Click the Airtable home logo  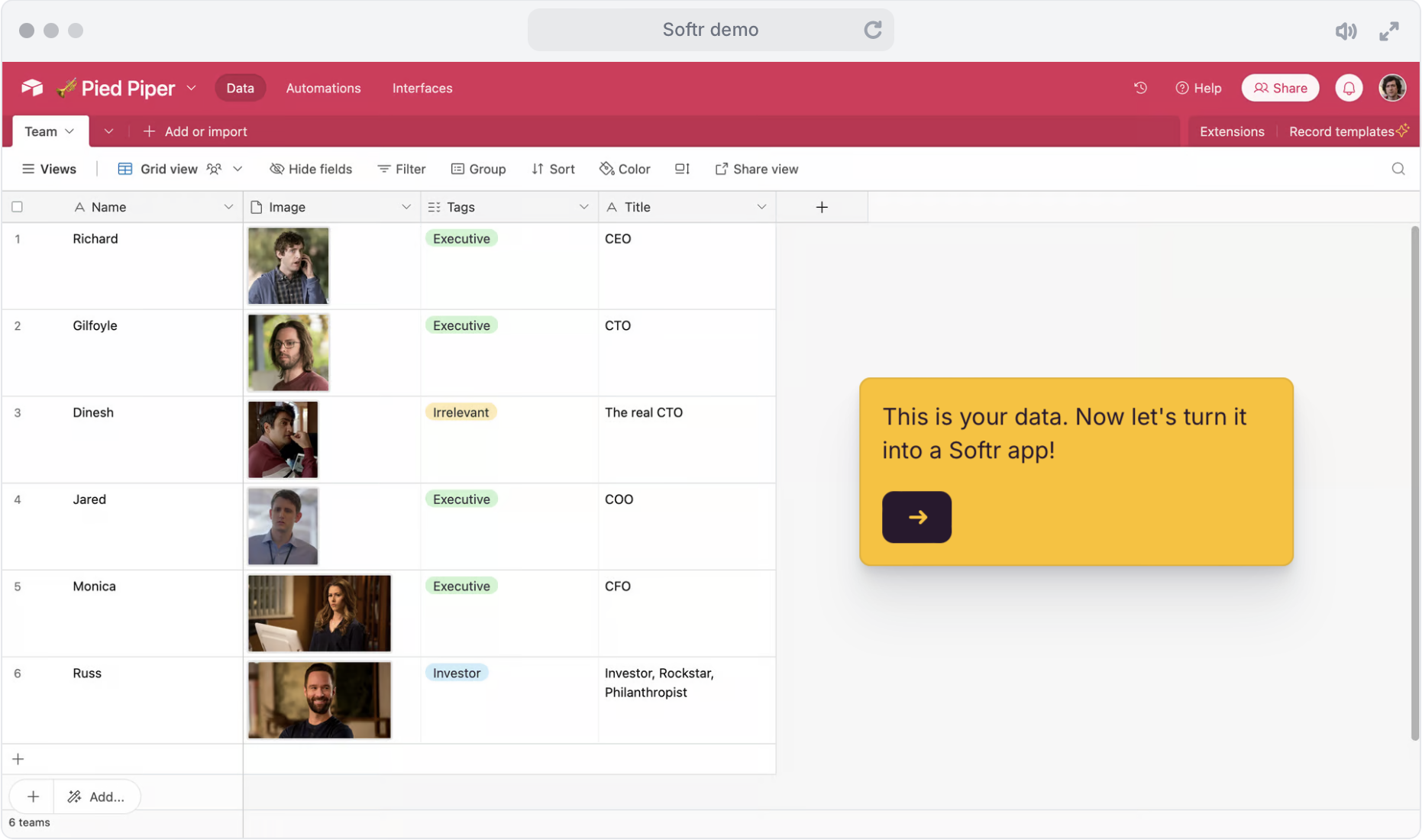[x=32, y=88]
